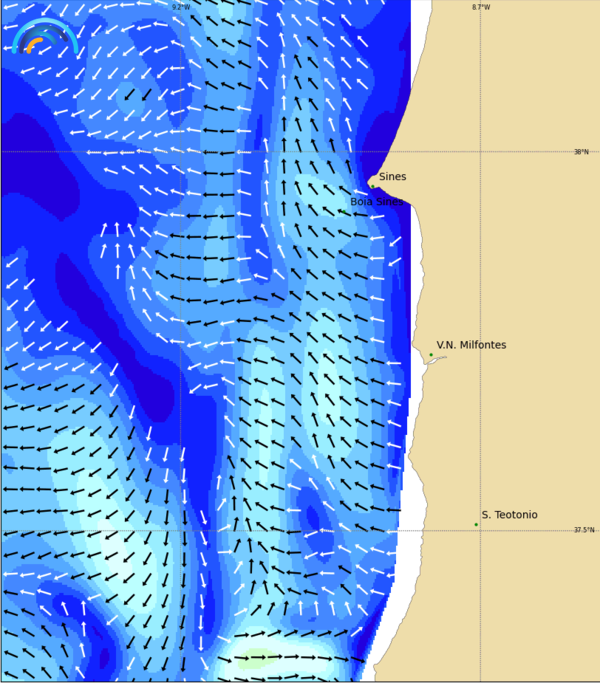Sample the dark blue eddy west of S. Teotonio
Viewport: 600px width, 683px height.
click(x=313, y=518)
